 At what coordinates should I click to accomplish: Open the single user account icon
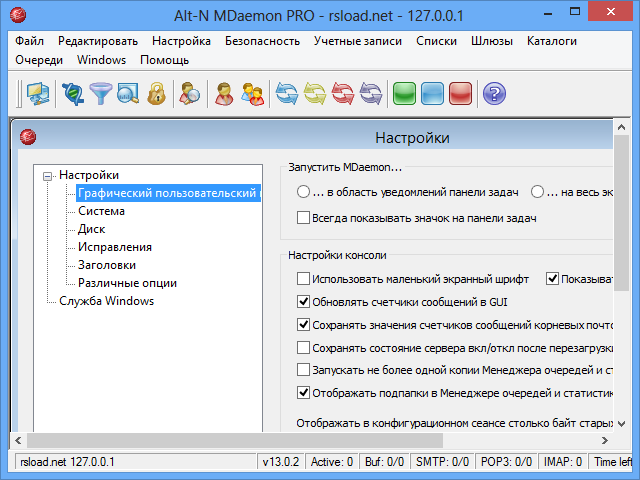point(224,94)
